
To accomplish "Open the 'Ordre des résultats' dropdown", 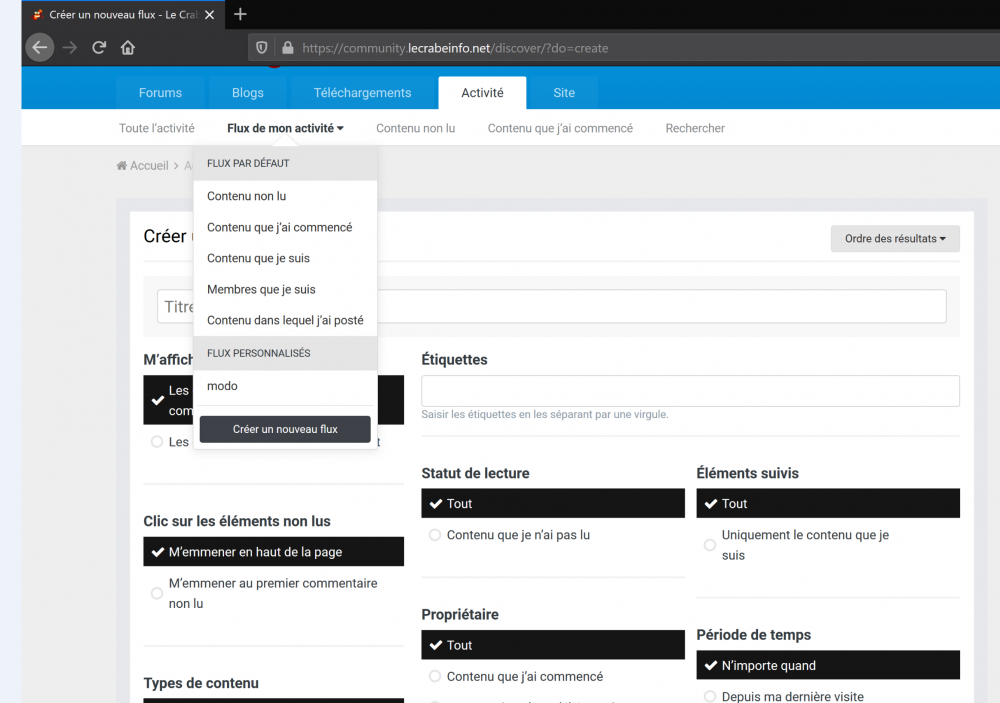I will [x=895, y=239].
